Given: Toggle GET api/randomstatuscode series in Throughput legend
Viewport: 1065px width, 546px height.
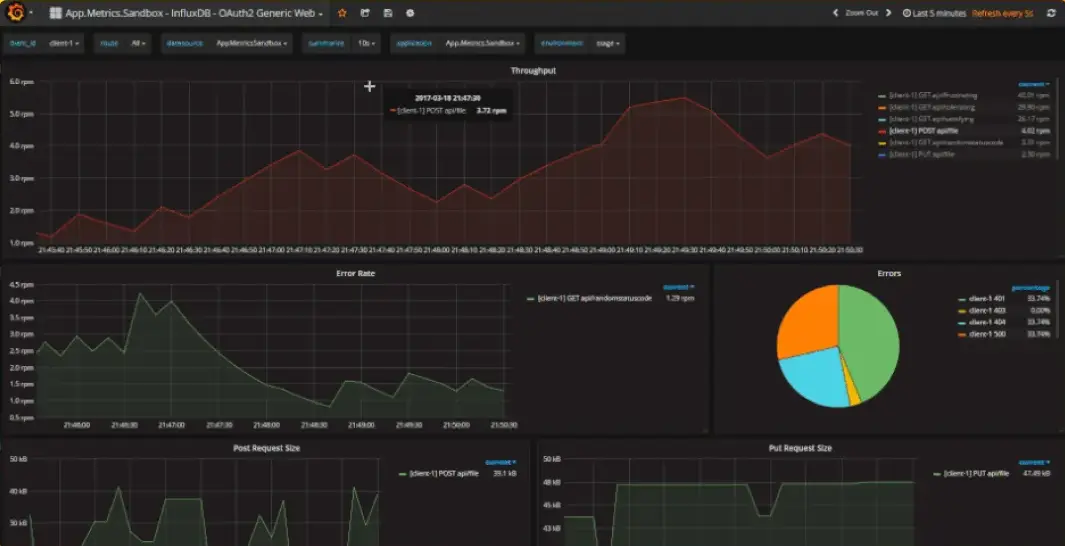Looking at the screenshot, I should click(946, 143).
